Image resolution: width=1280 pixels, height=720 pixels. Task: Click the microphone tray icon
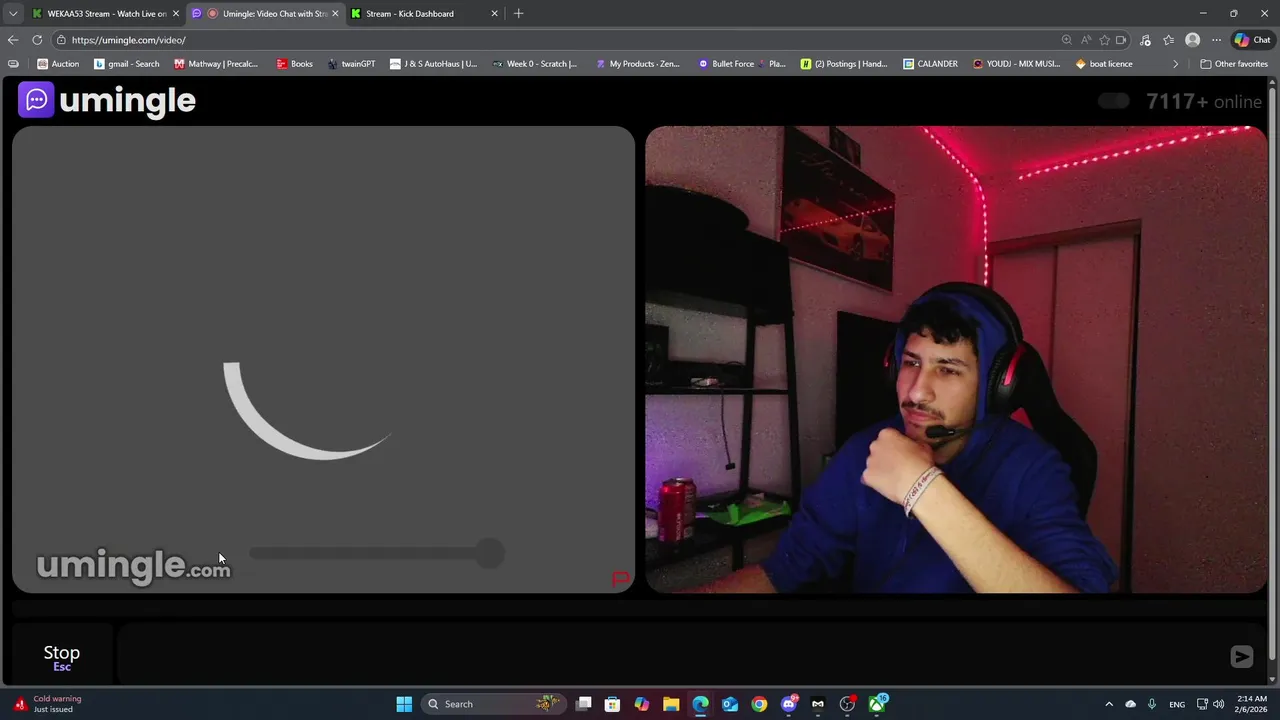click(x=1152, y=704)
